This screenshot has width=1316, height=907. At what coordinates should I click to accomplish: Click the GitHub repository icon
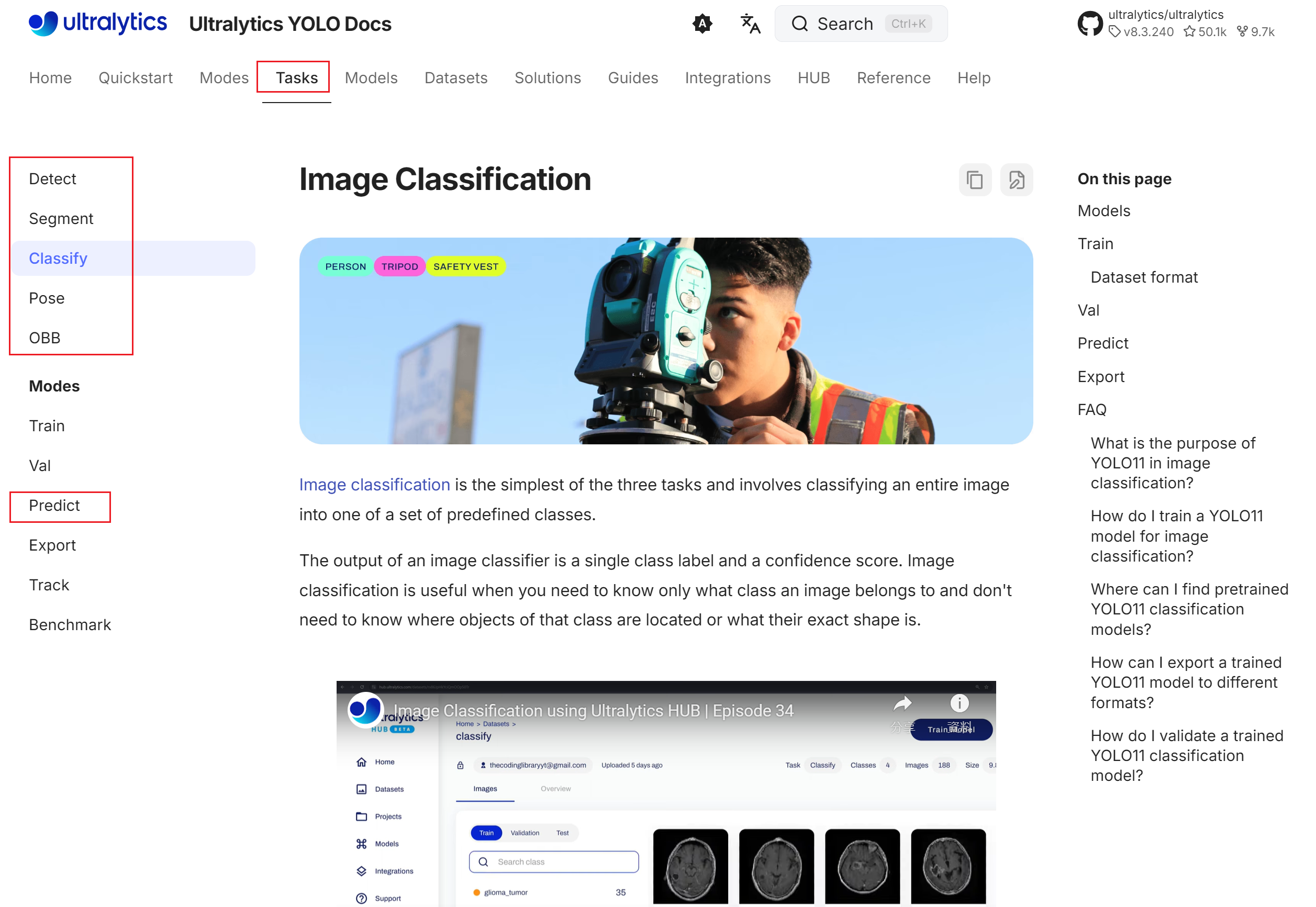(1090, 24)
